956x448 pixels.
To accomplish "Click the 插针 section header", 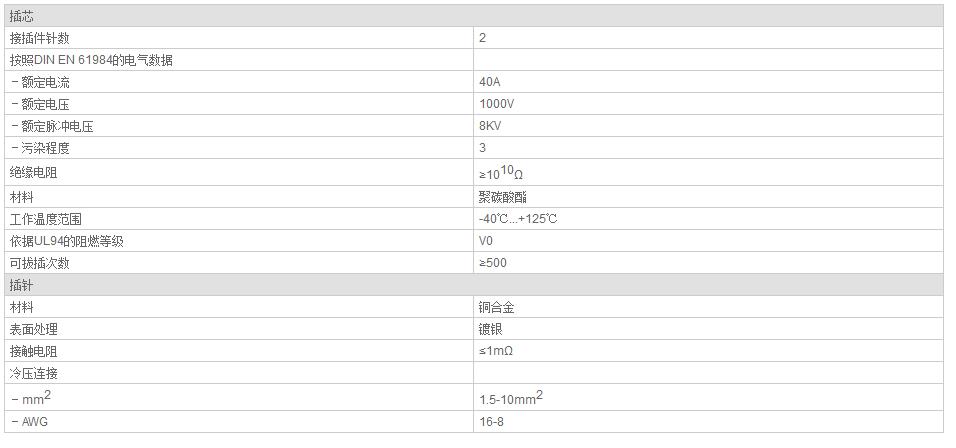I will pyautogui.click(x=474, y=285).
